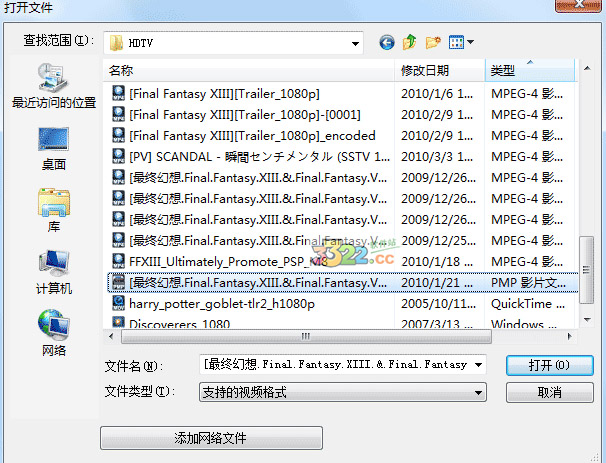Click date 2010/3/3 cell
Viewport: 606px width, 463px height.
point(437,157)
